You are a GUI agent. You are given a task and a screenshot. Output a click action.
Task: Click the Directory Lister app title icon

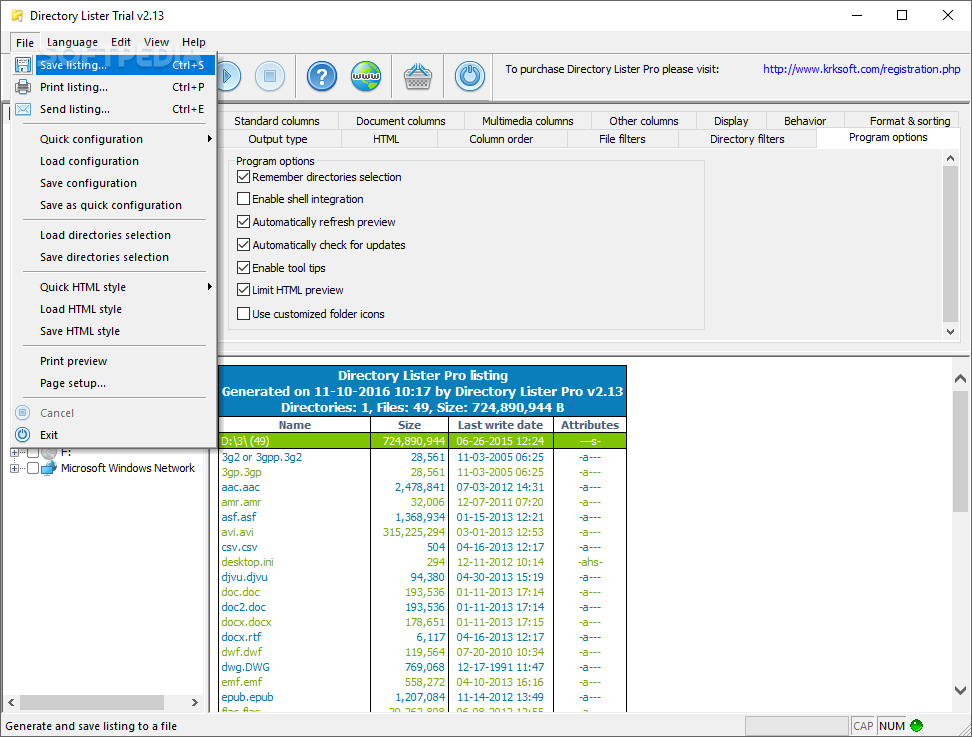coord(17,15)
